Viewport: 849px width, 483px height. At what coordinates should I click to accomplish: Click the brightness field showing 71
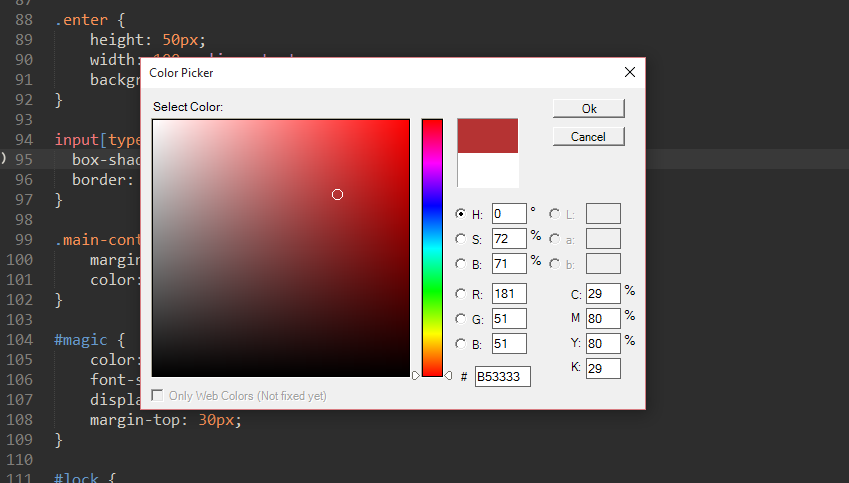pyautogui.click(x=509, y=264)
